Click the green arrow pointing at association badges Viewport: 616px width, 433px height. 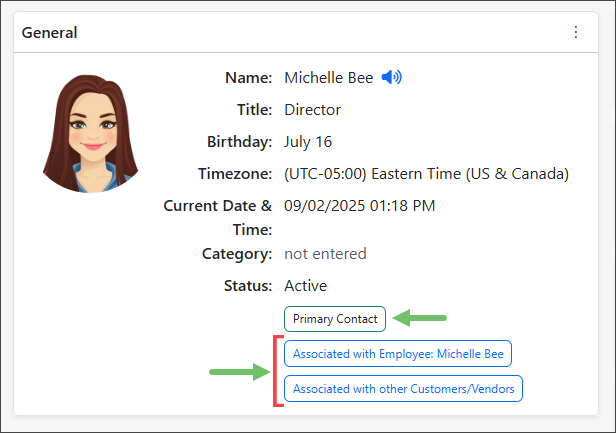tap(239, 372)
